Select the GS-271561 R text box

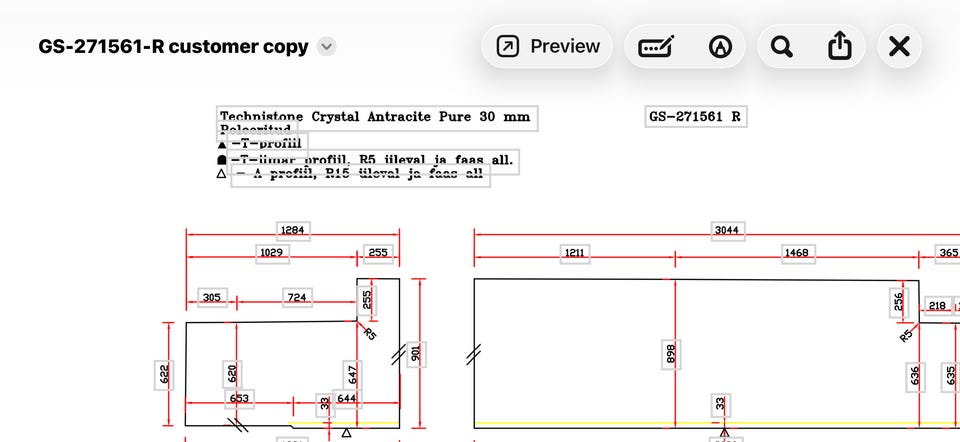(x=696, y=116)
